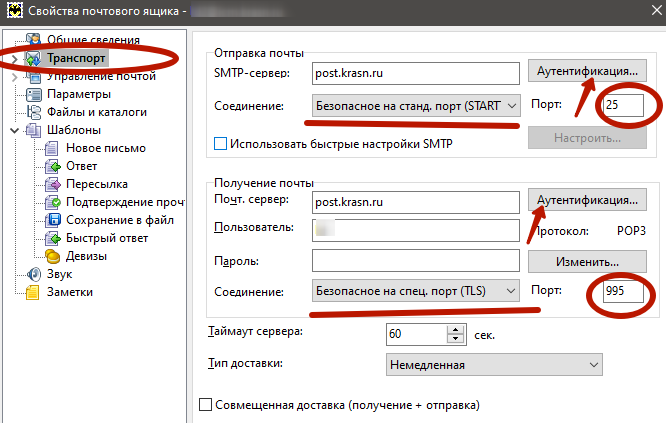The image size is (666, 423).
Task: Increase the Таймаут сервера value with the up arrow
Action: pos(457,327)
